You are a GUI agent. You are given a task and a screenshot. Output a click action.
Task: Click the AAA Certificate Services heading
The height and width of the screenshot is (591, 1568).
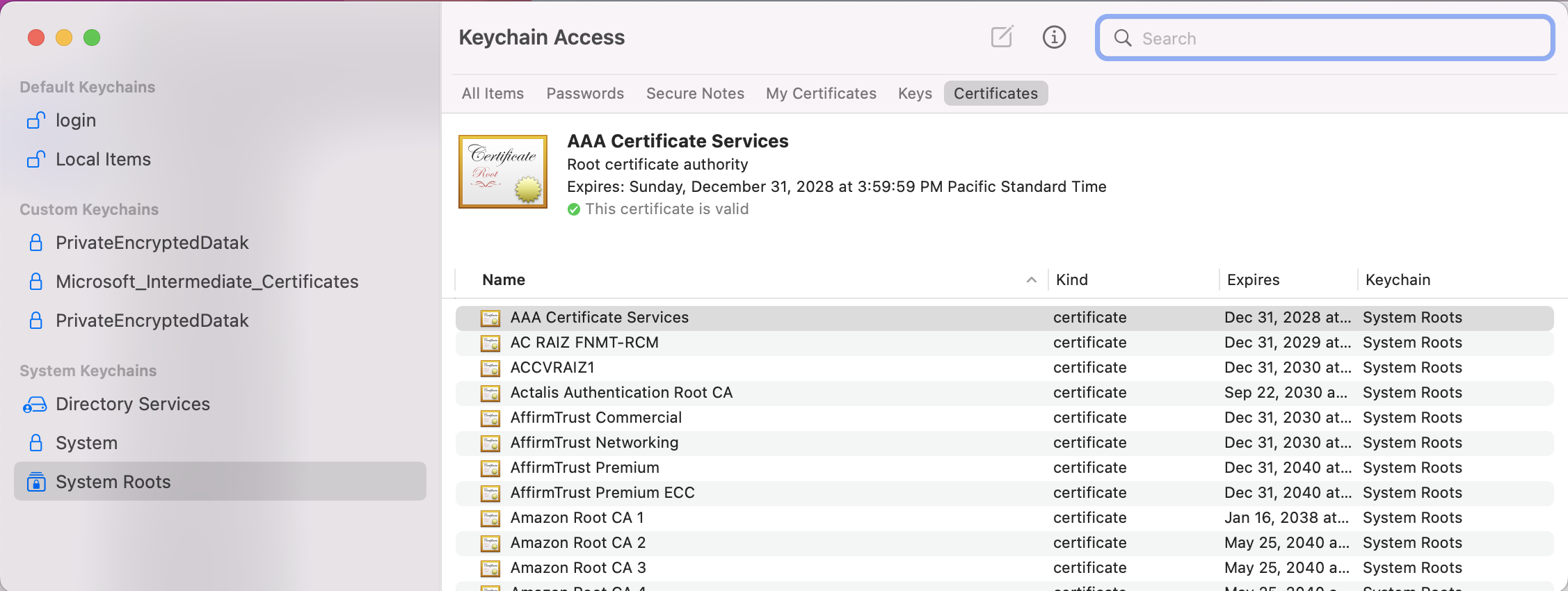[x=678, y=141]
